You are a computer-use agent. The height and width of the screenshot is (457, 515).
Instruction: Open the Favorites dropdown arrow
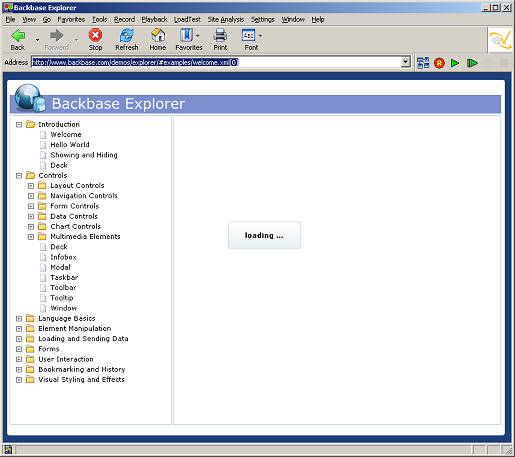click(x=198, y=35)
